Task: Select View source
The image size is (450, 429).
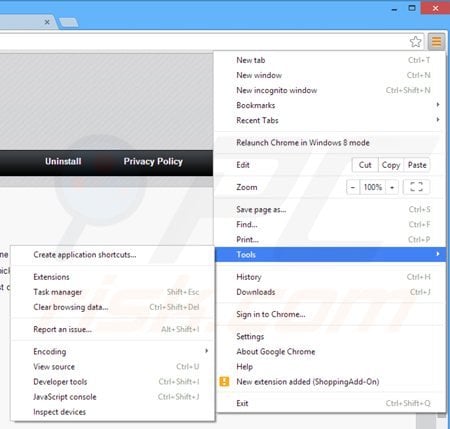Action: (113, 367)
